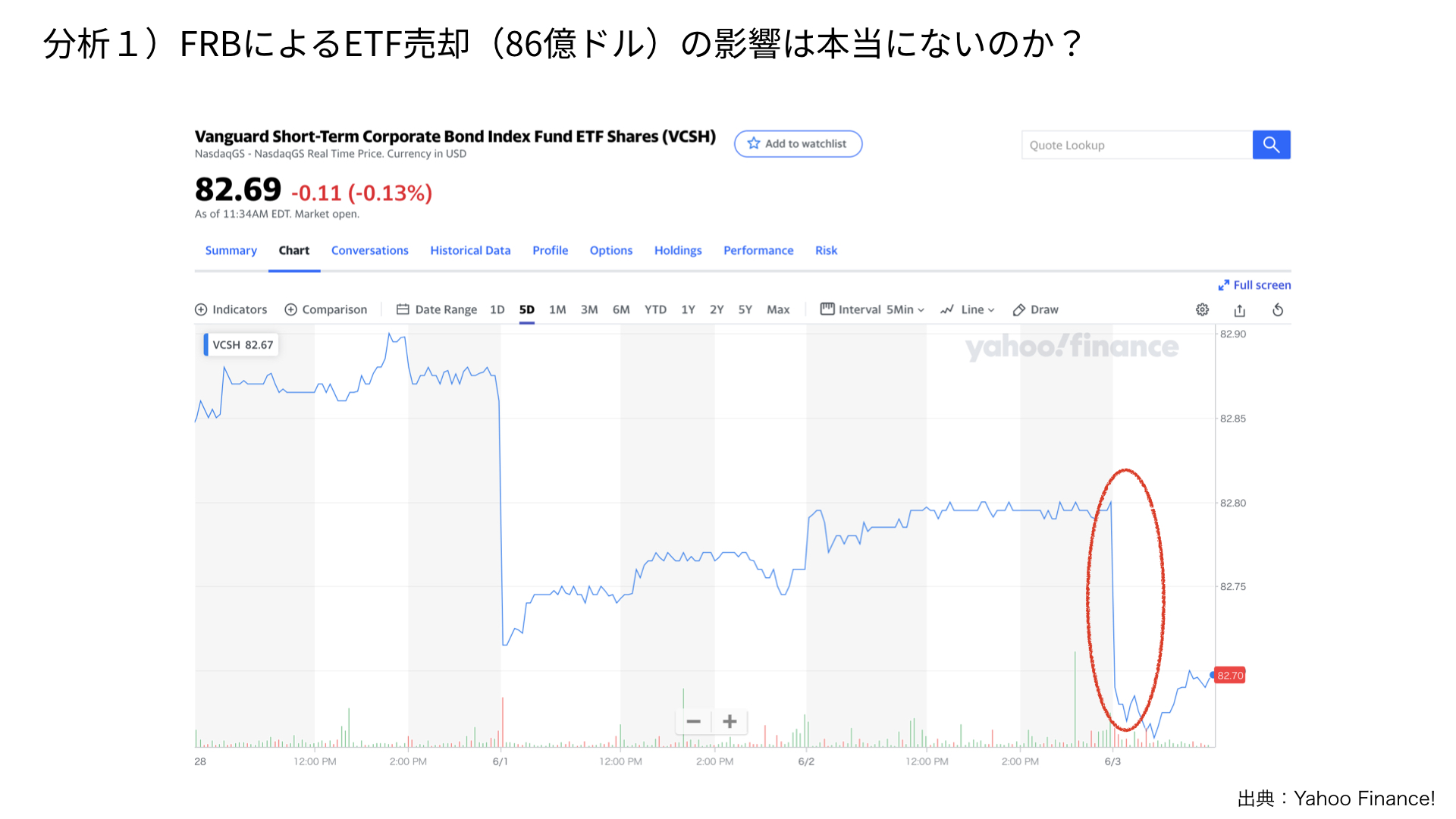
Task: Expand the Line chart type dropdown
Action: 968,309
